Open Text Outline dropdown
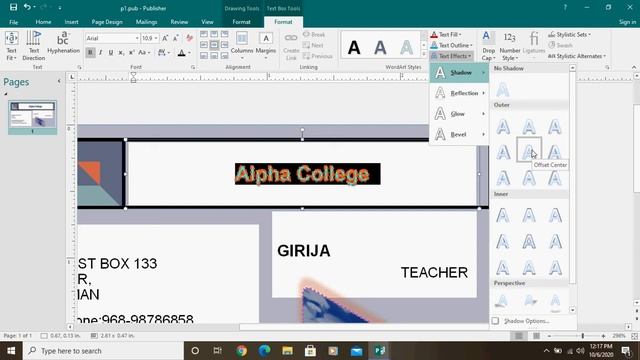 pos(452,45)
